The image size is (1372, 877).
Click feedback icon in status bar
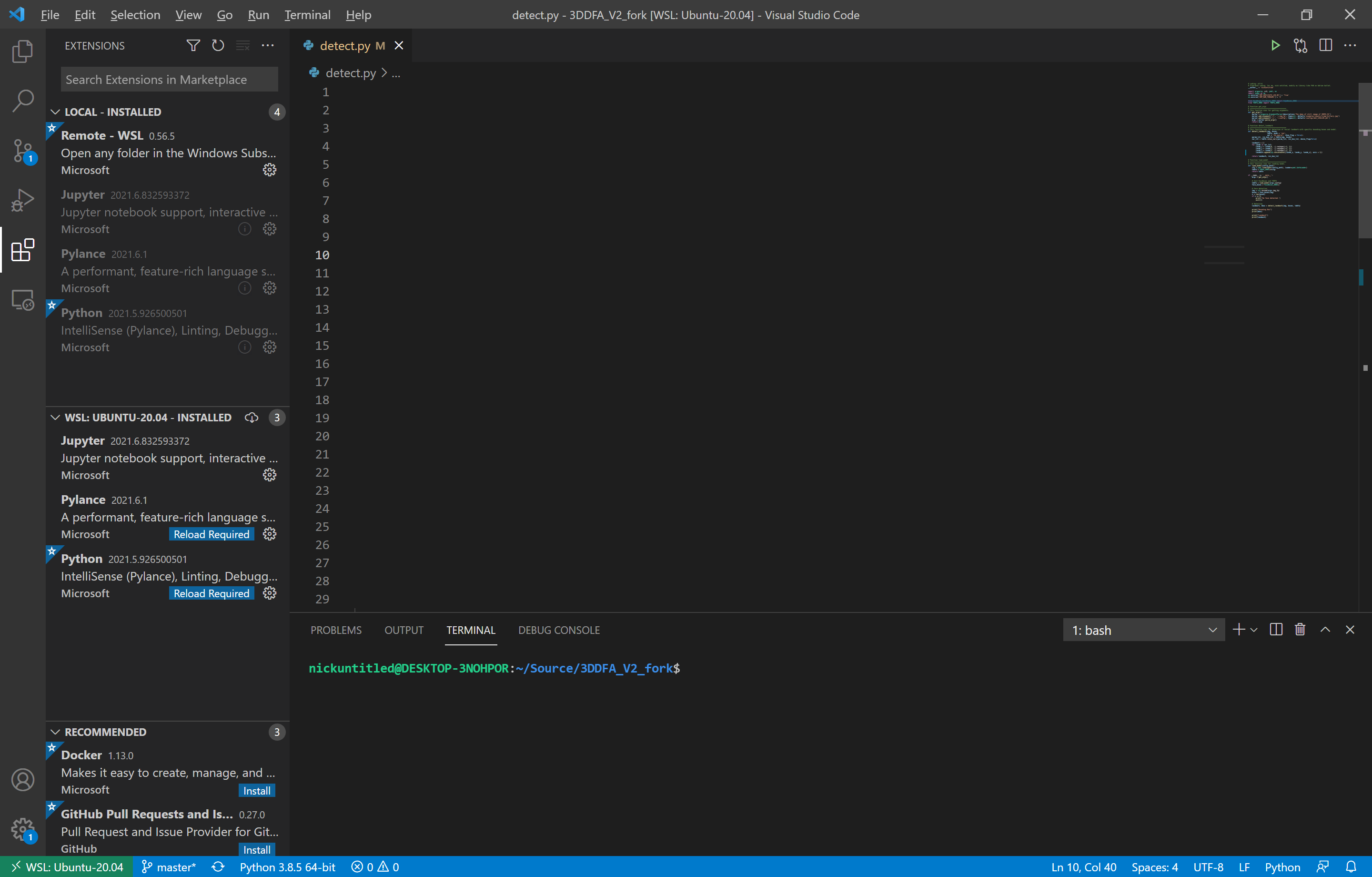click(x=1323, y=867)
